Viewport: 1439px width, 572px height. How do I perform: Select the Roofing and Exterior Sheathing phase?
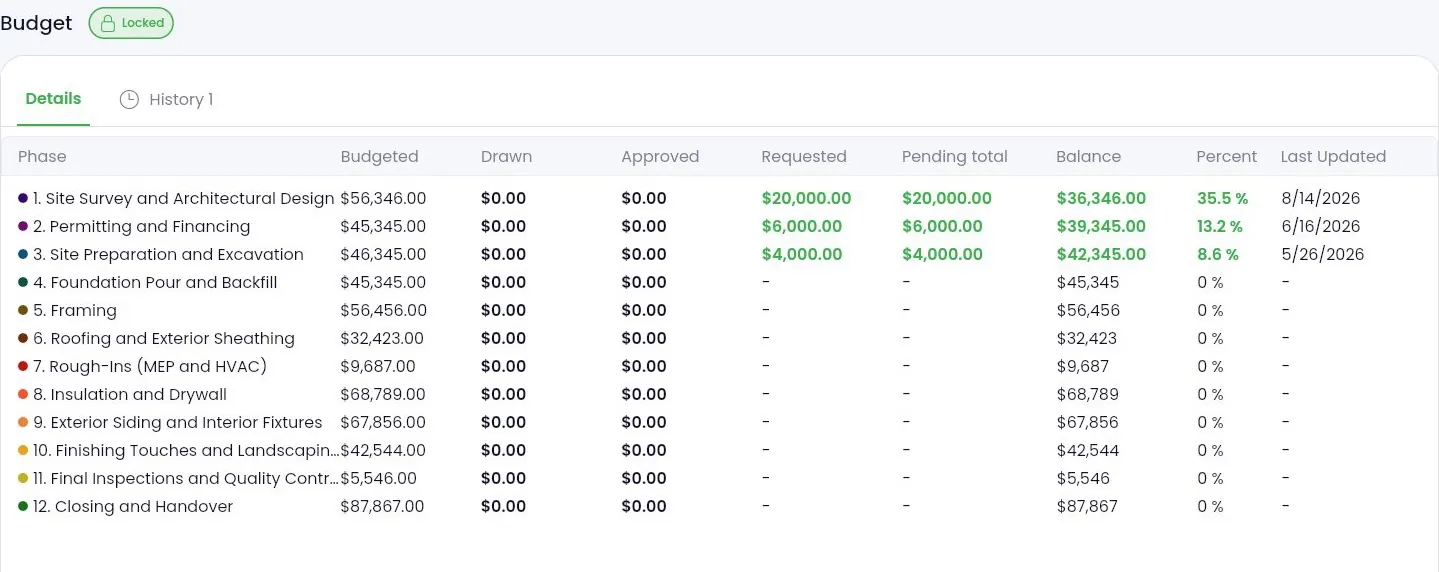[164, 338]
